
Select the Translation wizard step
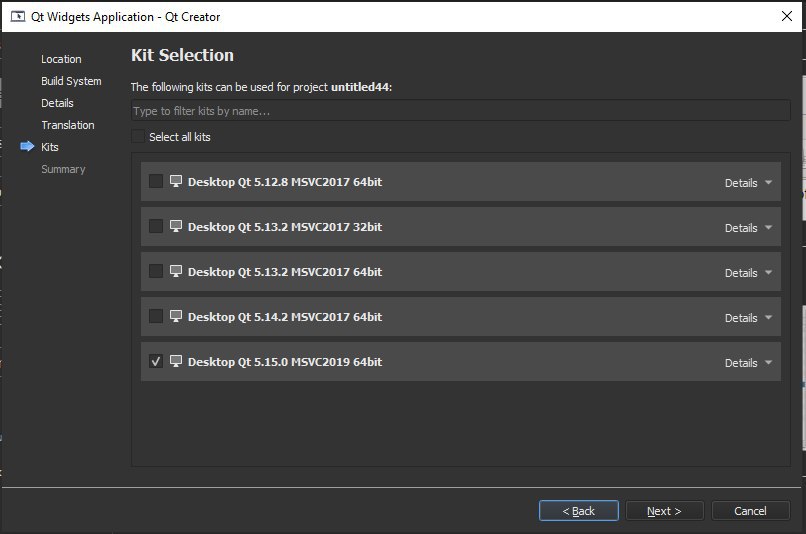pos(68,125)
